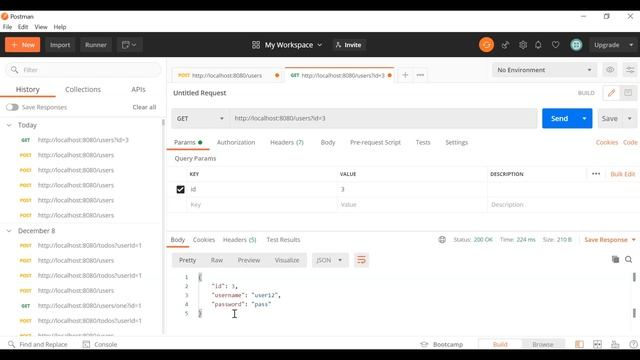Viewport: 640px width, 360px height.
Task: Click Clear all history link
Action: [144, 107]
